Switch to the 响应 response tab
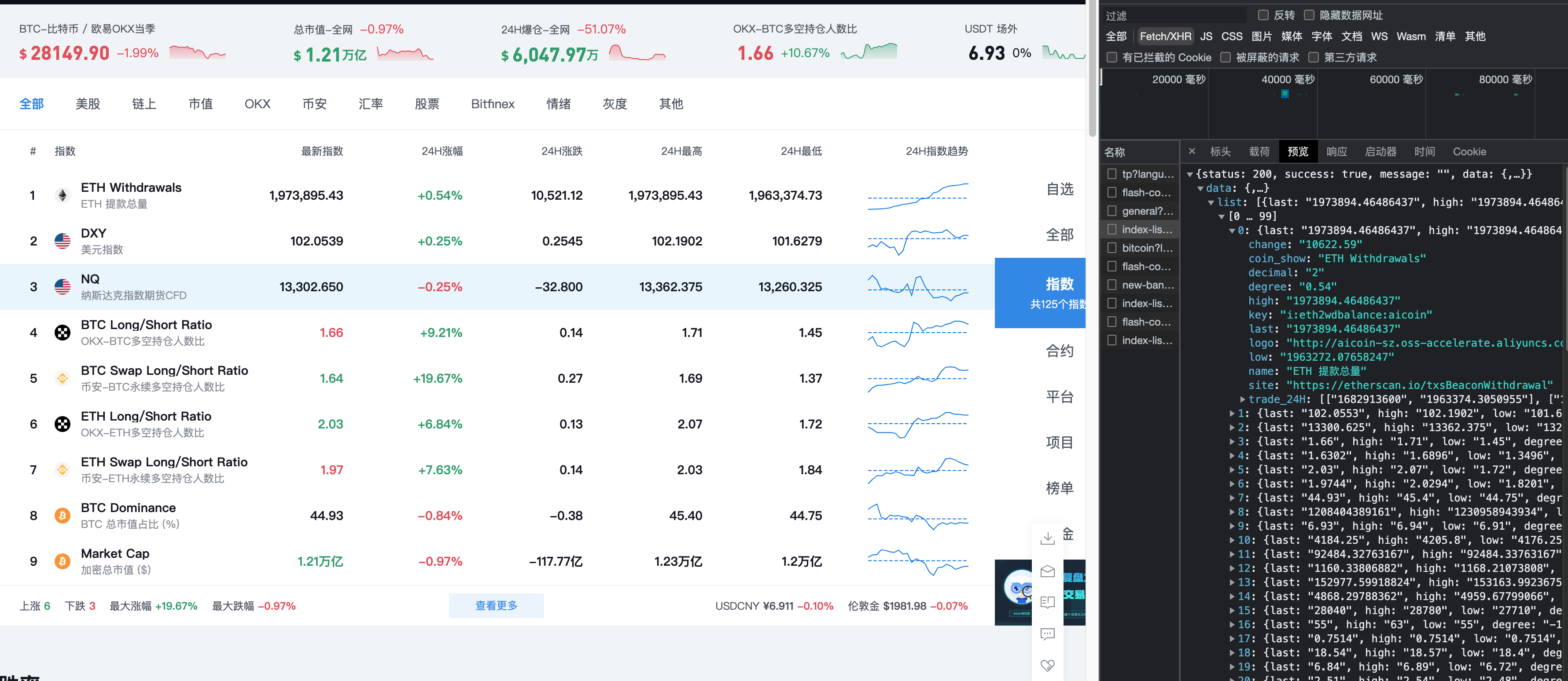The image size is (1568, 681). pyautogui.click(x=1336, y=151)
